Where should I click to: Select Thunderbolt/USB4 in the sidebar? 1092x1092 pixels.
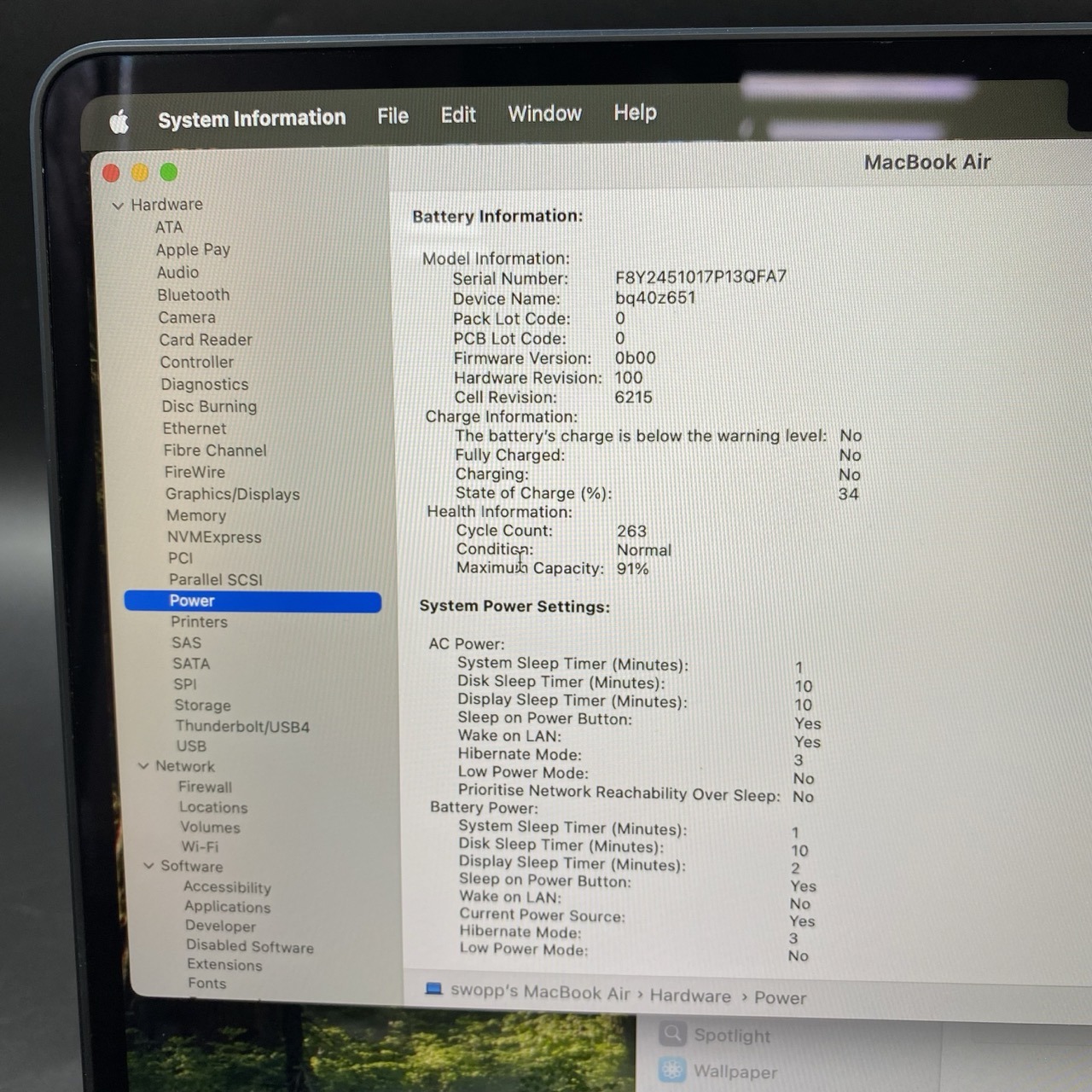coord(242,727)
